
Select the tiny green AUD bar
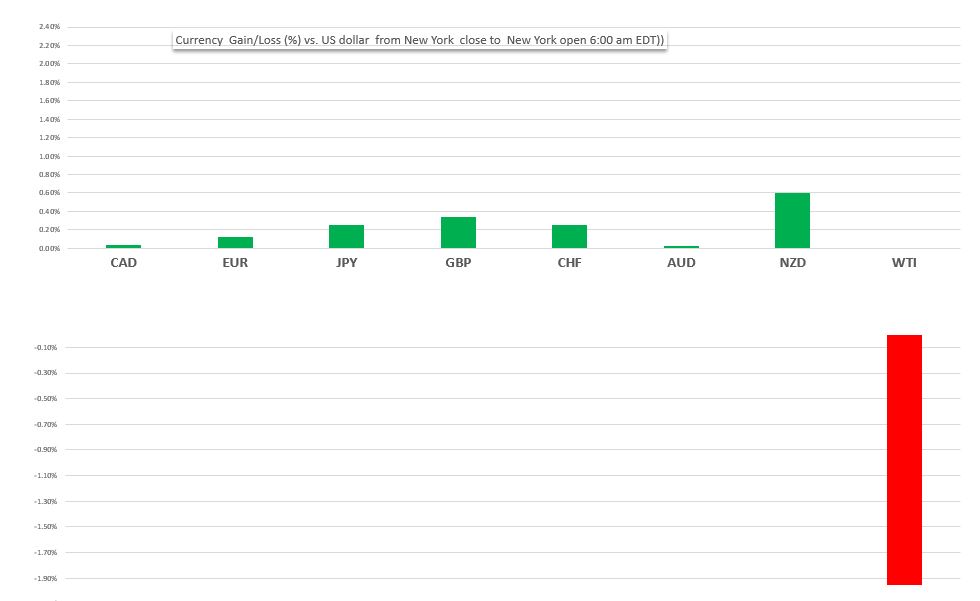pos(681,247)
